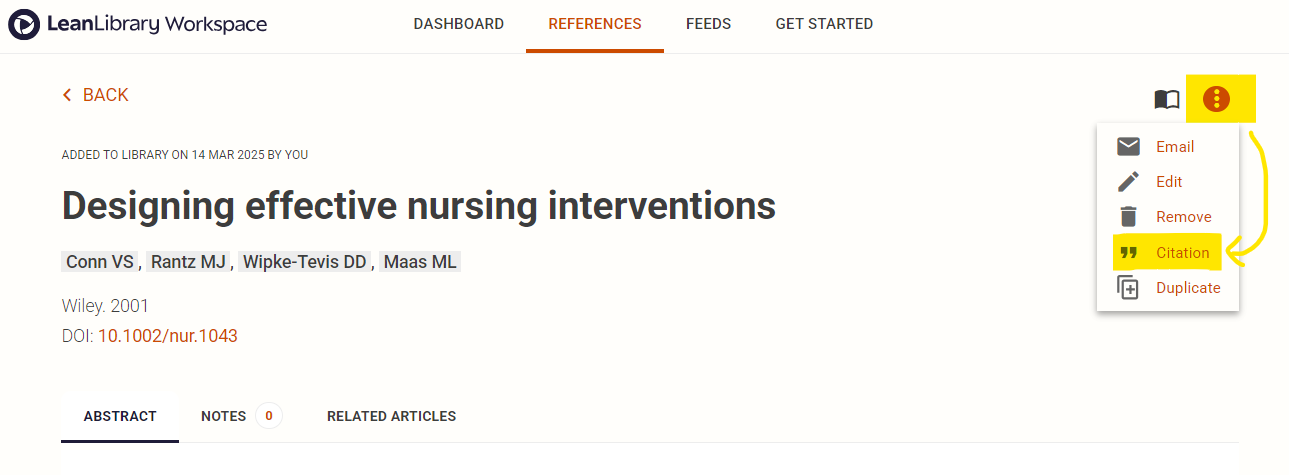Viewport: 1289px width, 475px height.
Task: Select Duplicate menu entry text
Action: pyautogui.click(x=1188, y=288)
